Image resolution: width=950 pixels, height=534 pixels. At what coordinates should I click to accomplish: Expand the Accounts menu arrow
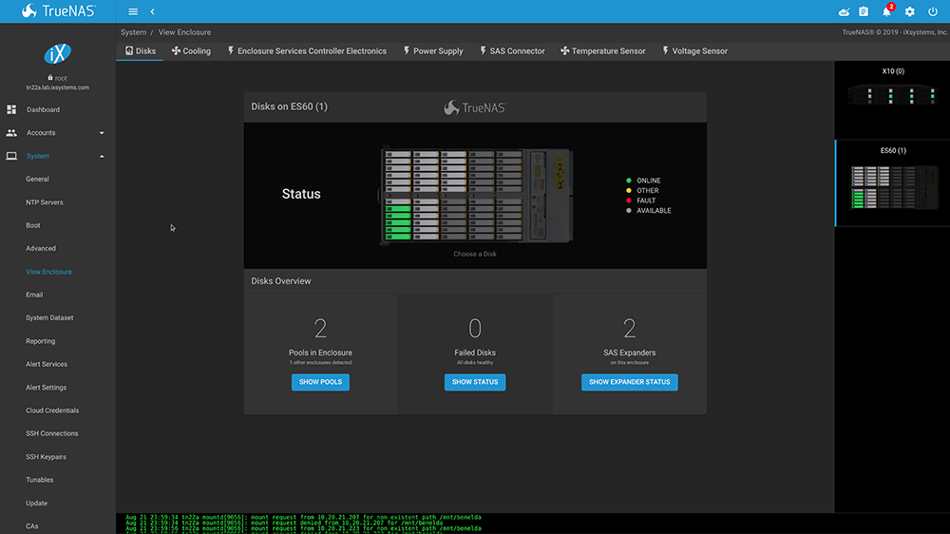102,133
